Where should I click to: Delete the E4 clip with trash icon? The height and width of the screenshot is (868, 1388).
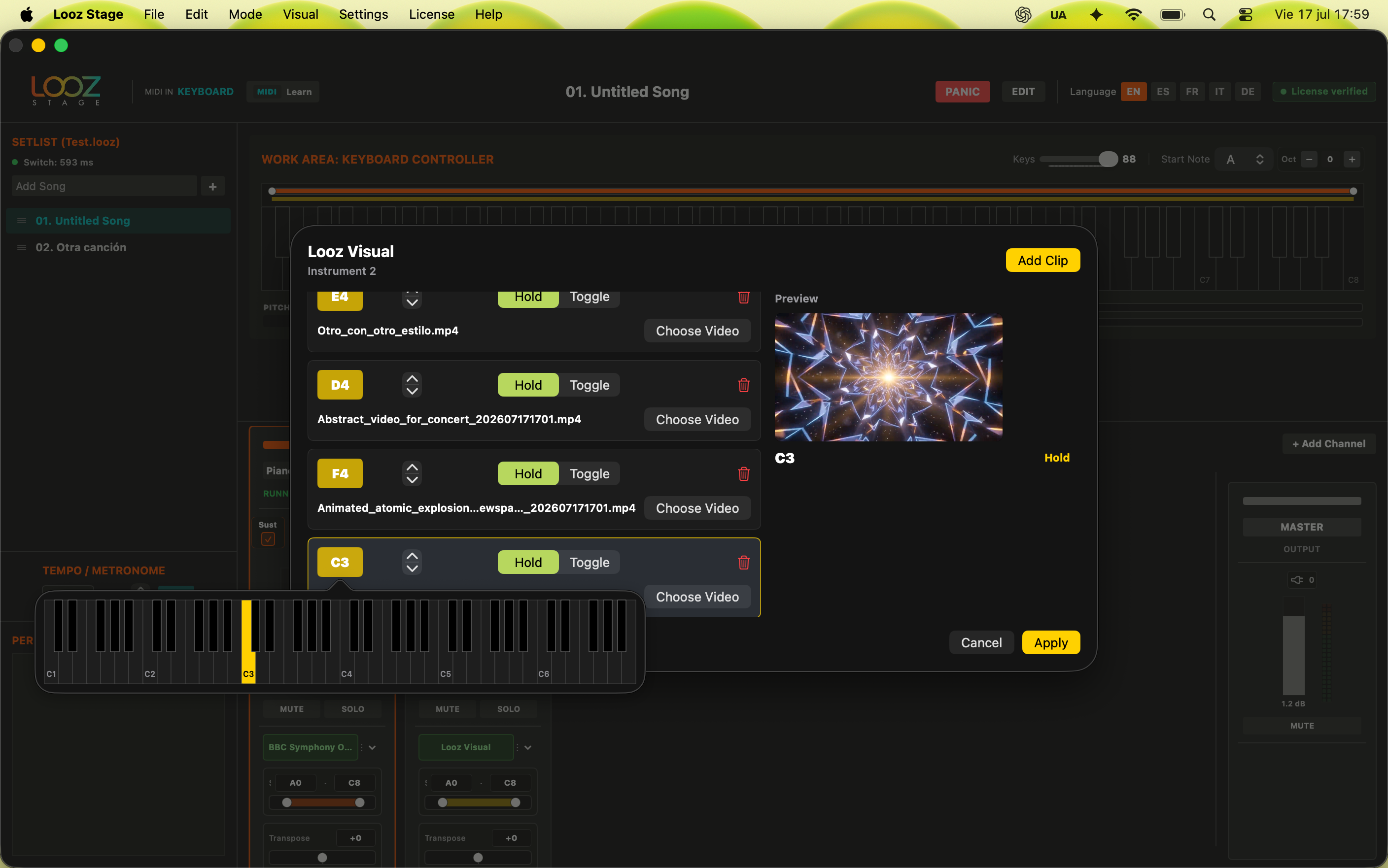(743, 297)
